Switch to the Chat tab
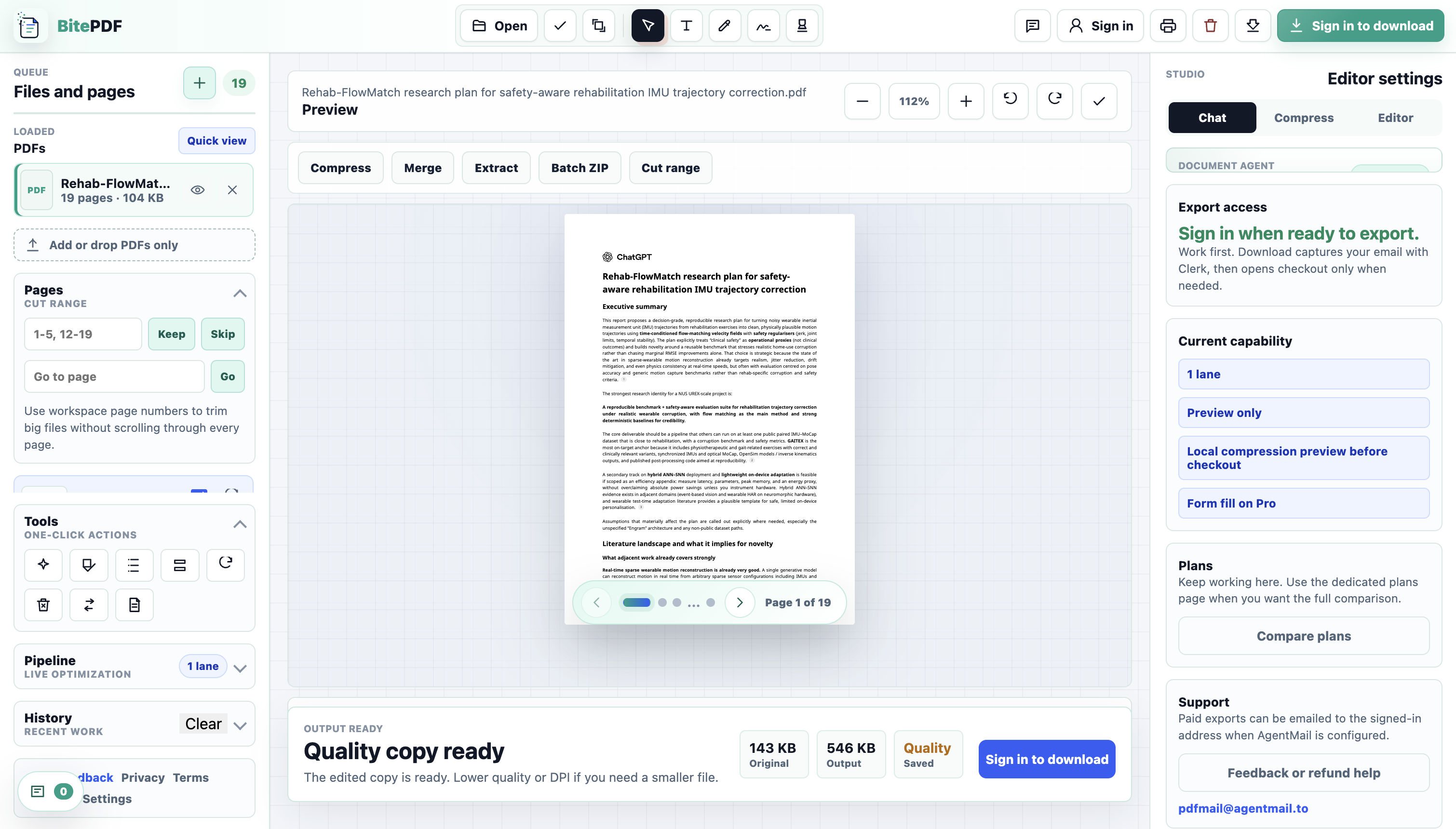Viewport: 1456px width, 829px height. 1212,118
